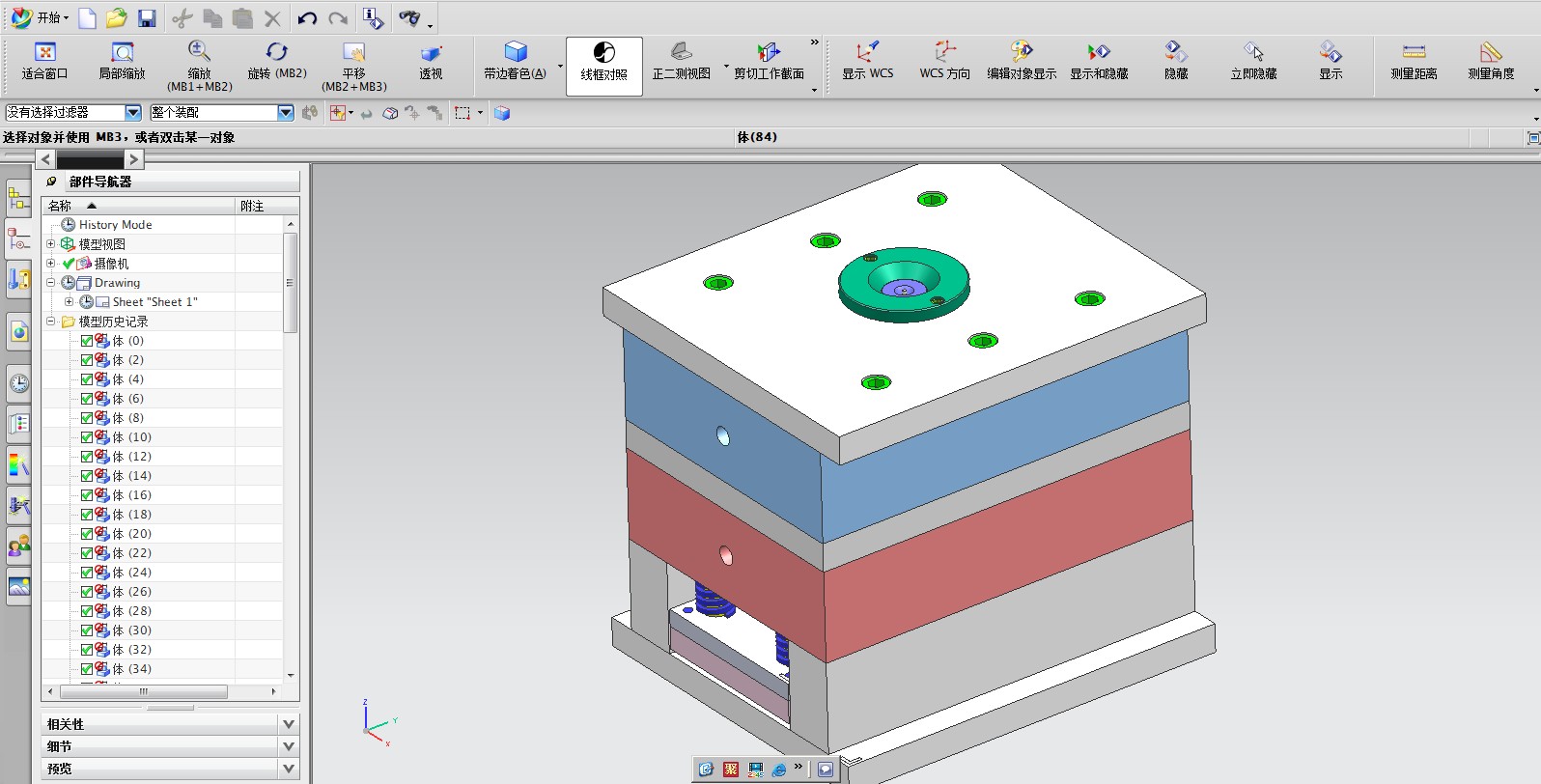Sort by the 名称 column header
The height and width of the screenshot is (784, 1541).
[139, 206]
